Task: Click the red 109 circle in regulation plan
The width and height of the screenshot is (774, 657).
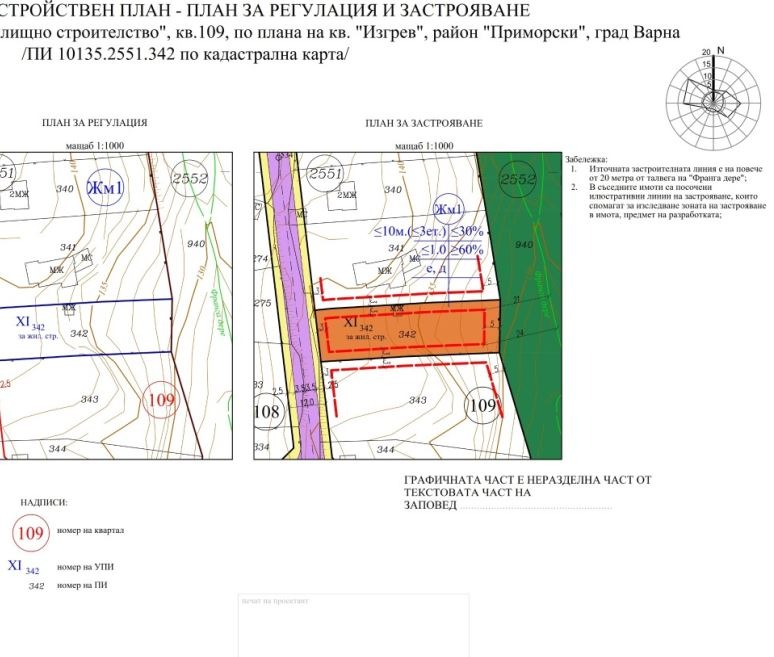Action: (x=161, y=400)
